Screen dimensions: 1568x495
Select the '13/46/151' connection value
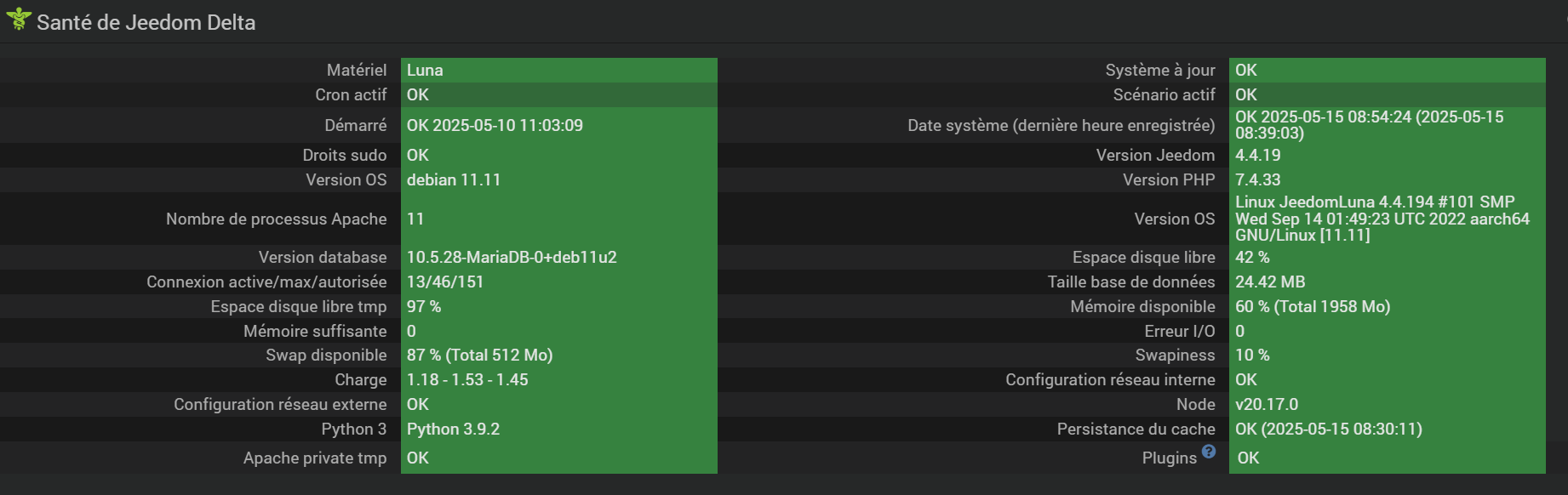coord(445,282)
